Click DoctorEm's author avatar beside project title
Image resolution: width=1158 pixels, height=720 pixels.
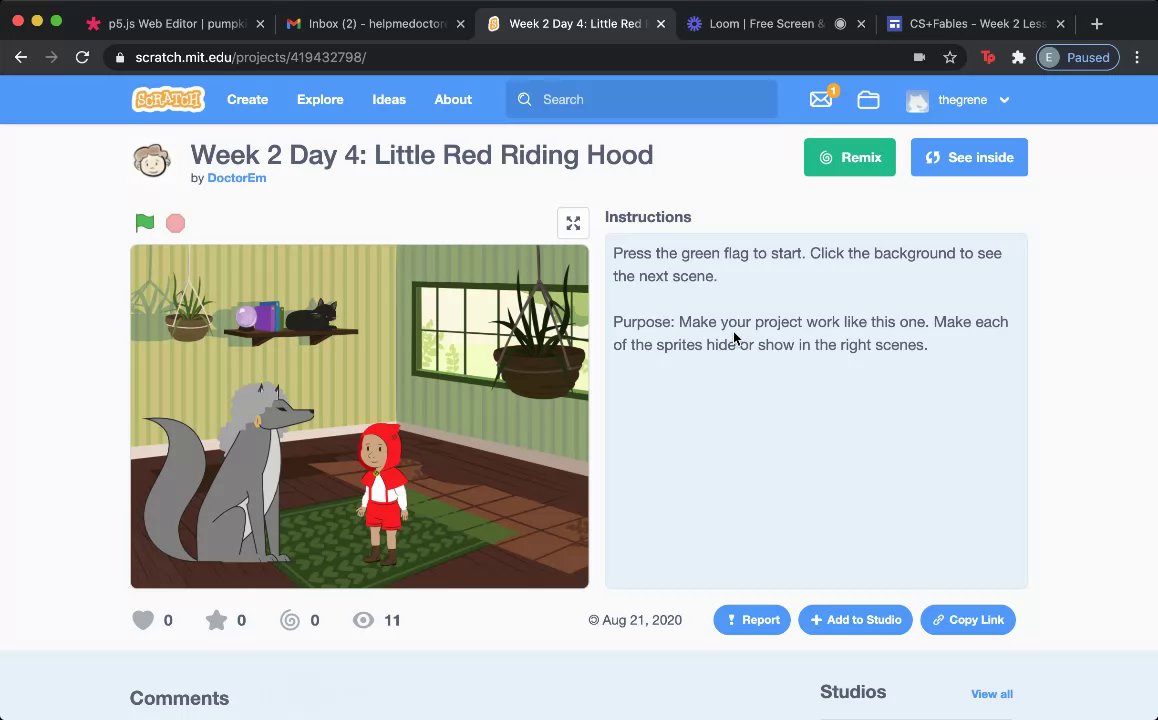pos(152,160)
